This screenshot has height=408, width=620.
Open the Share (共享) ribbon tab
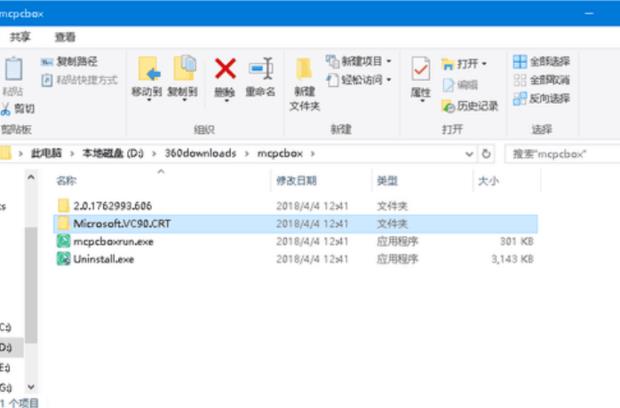(x=20, y=37)
